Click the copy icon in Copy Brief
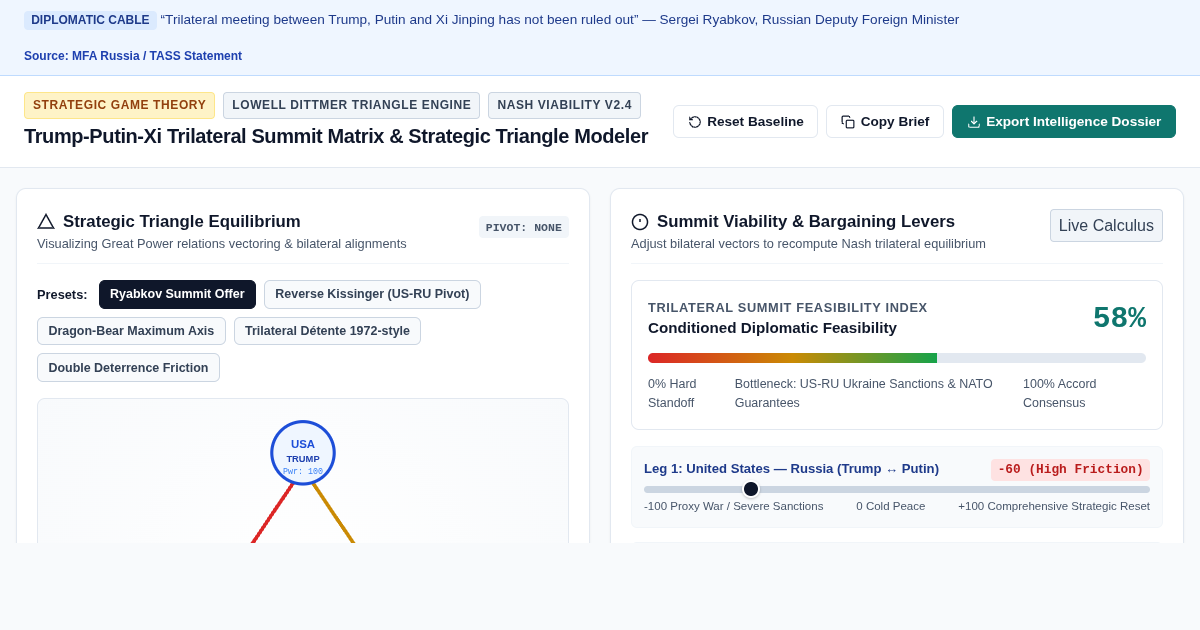This screenshot has width=1200, height=630. (x=848, y=122)
